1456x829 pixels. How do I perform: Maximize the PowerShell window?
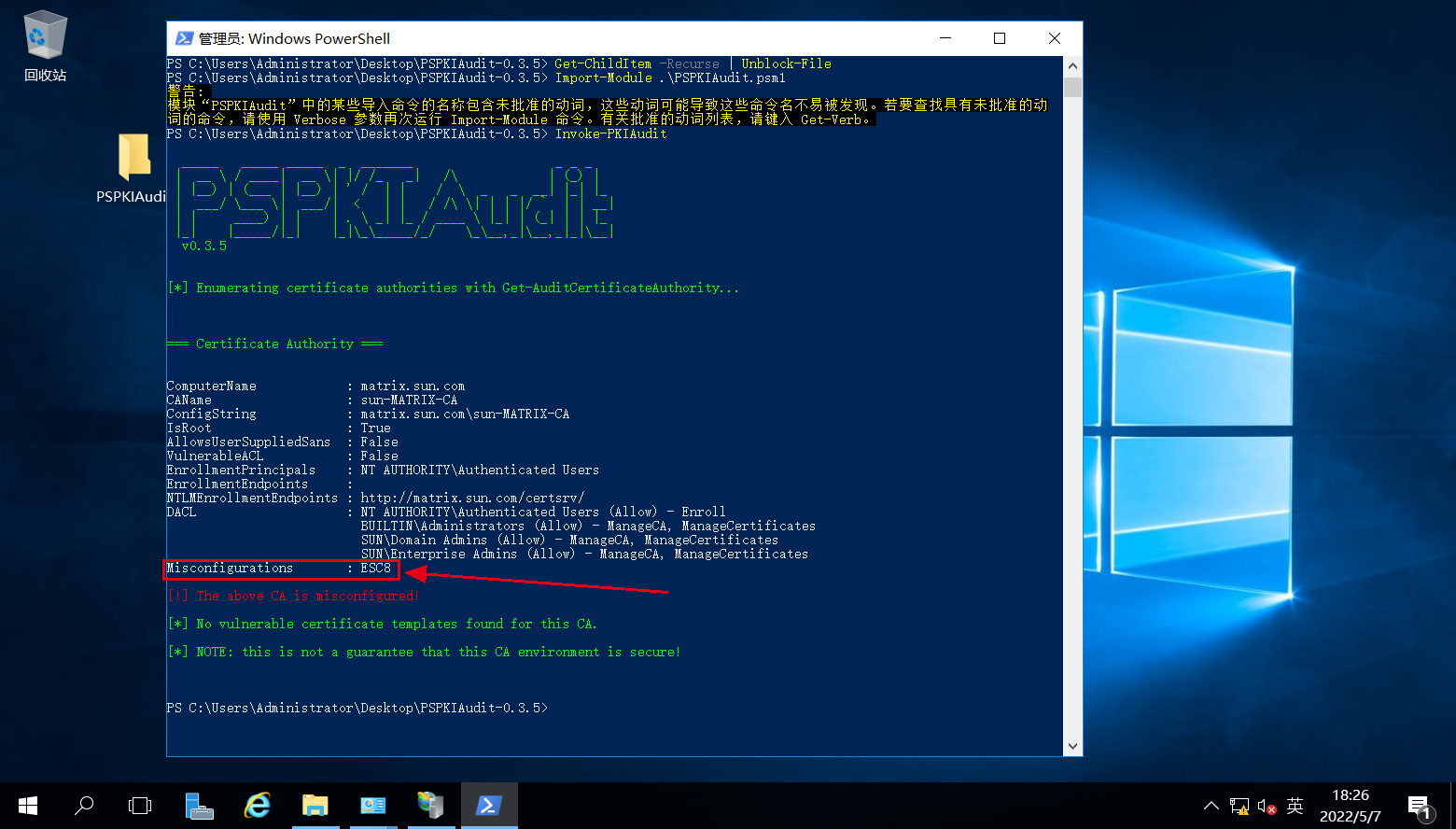coord(1000,38)
